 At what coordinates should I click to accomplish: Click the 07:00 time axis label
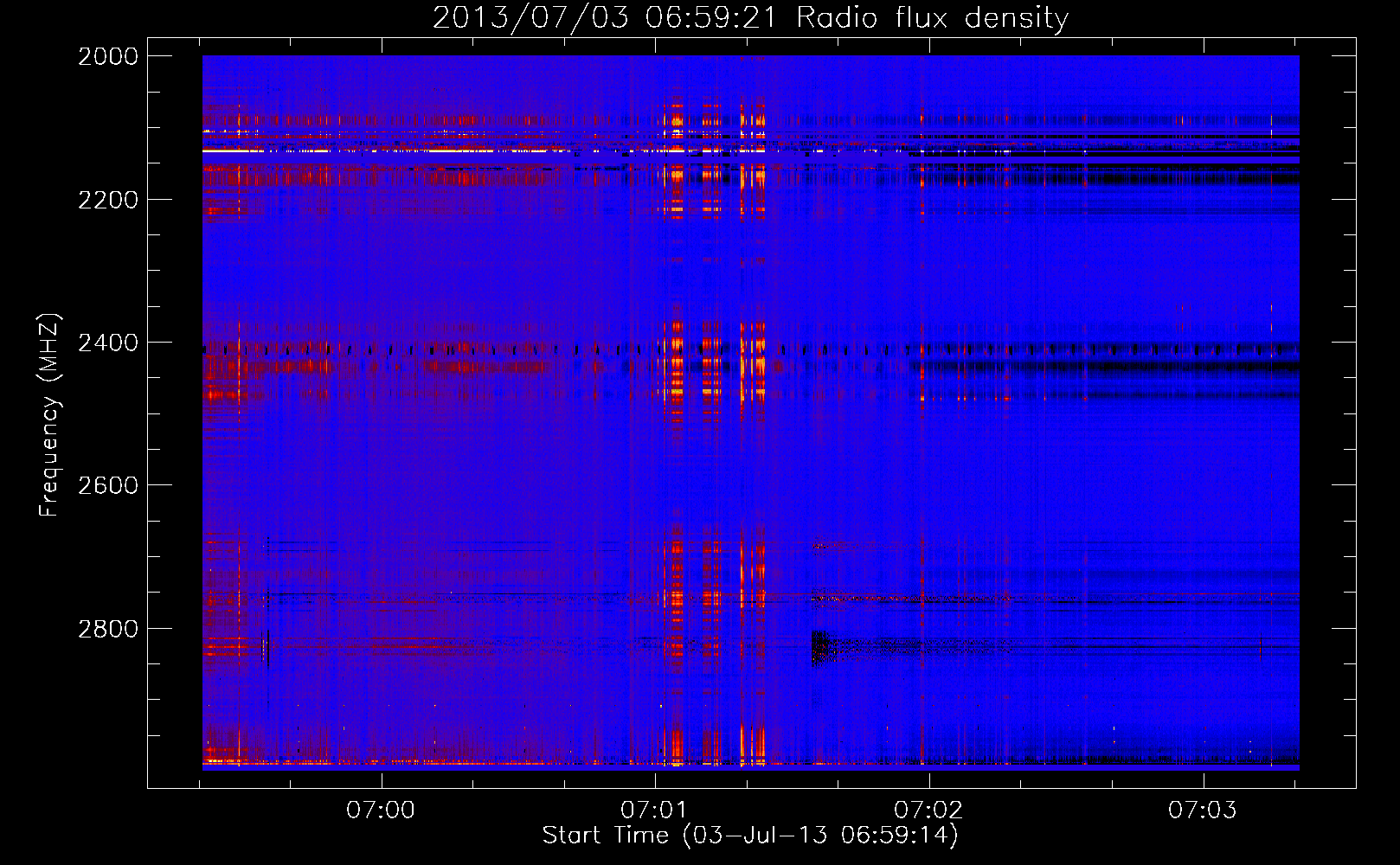click(x=381, y=811)
